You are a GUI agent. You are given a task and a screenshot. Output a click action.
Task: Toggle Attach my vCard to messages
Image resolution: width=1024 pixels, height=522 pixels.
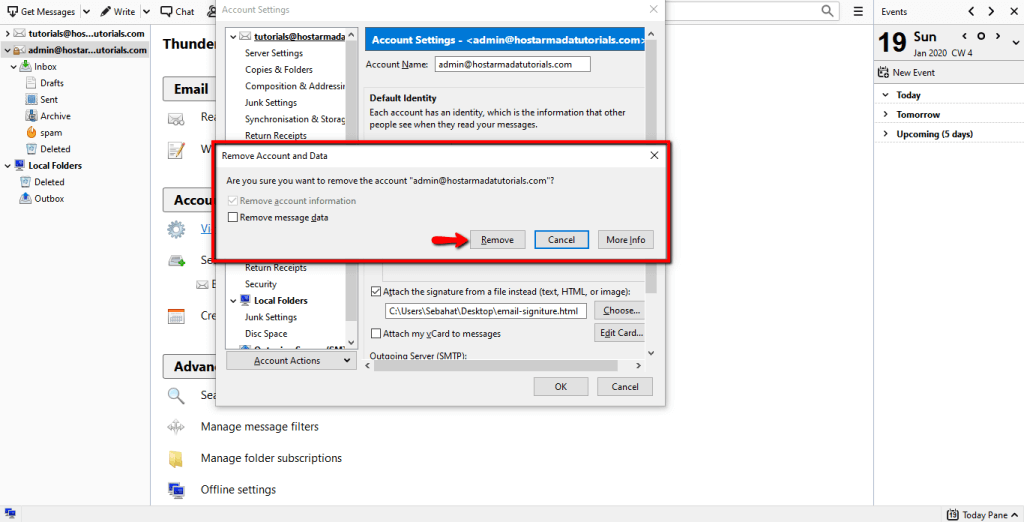376,334
